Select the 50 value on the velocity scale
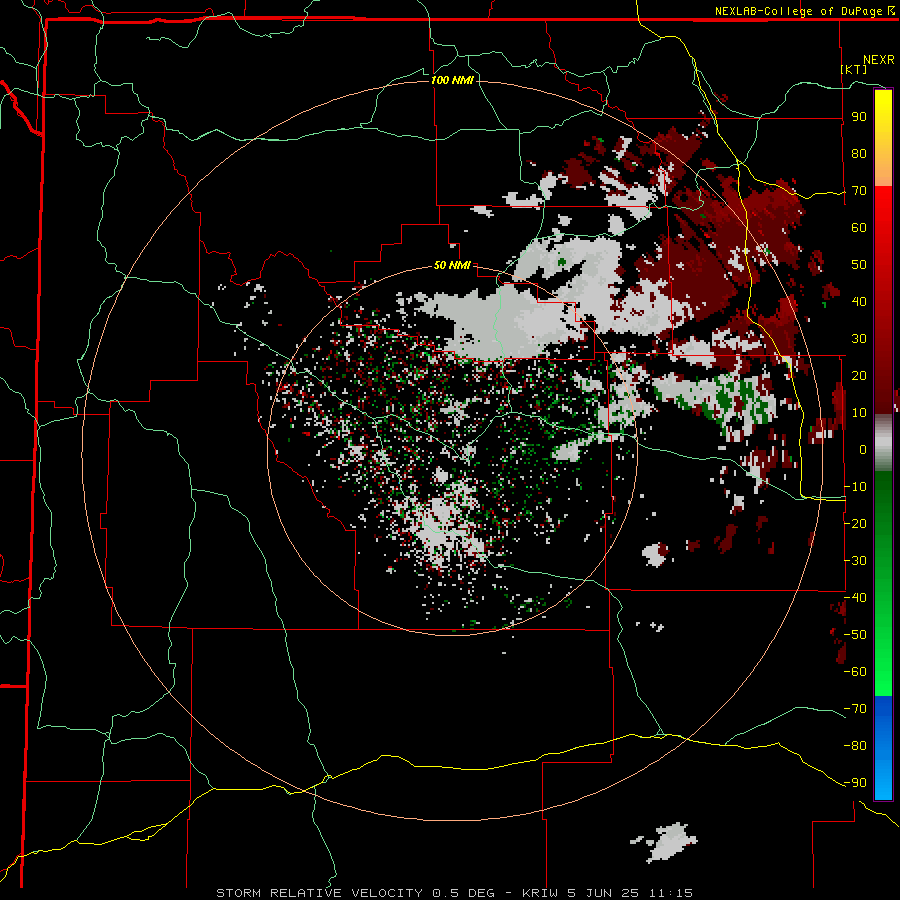Screen dimensions: 900x900 point(859,265)
